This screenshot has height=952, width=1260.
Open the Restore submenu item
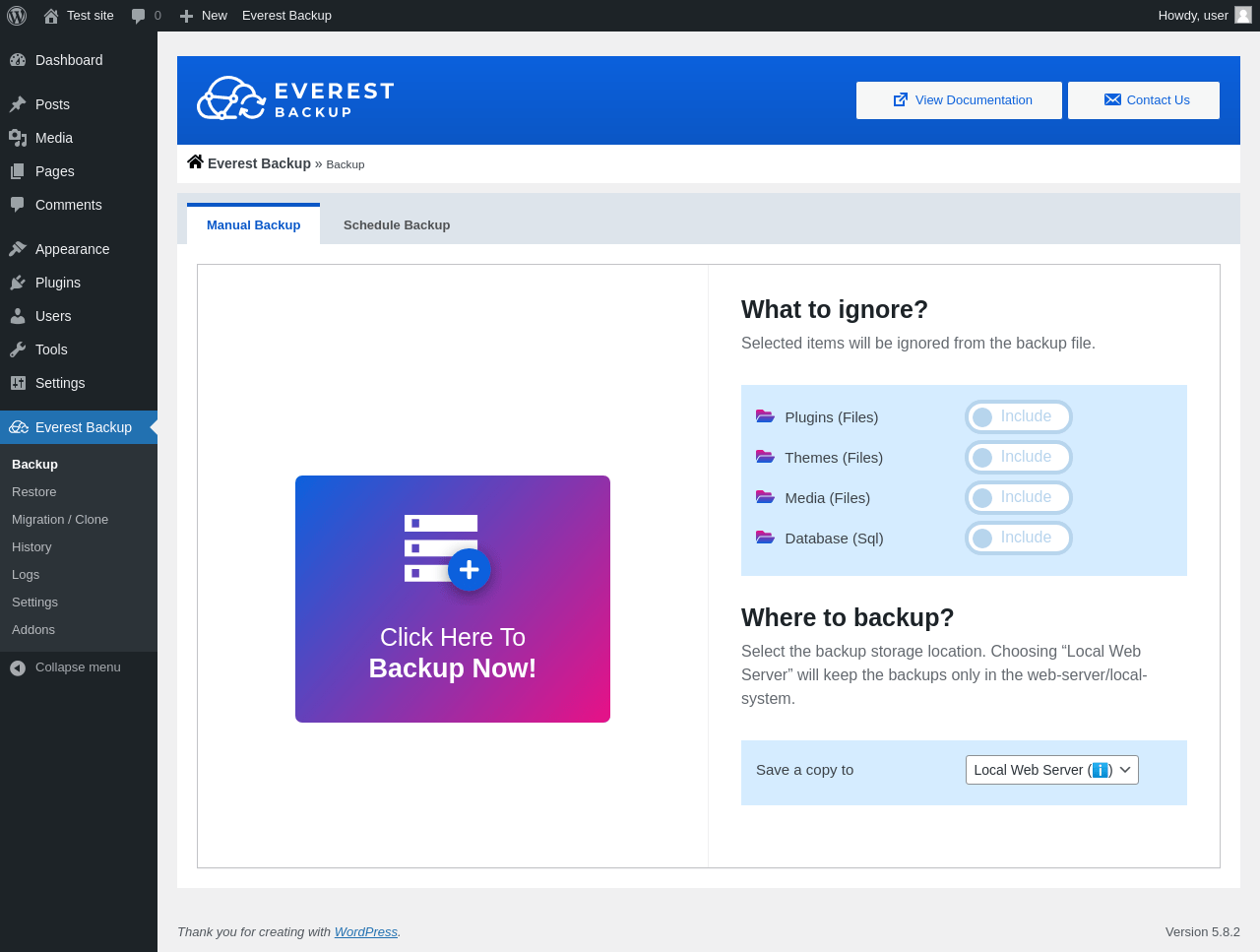[x=79, y=492]
